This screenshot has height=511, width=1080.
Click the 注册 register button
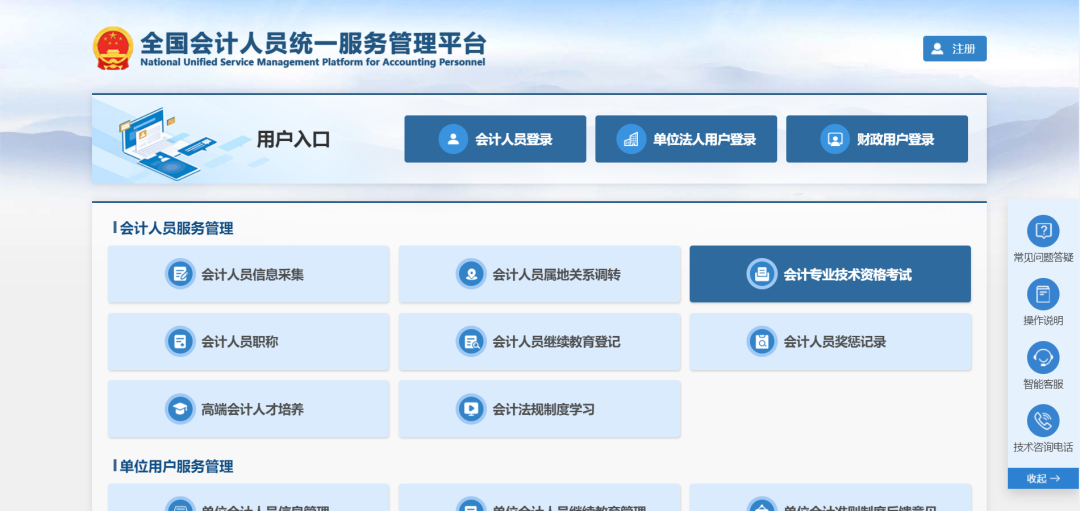[955, 49]
